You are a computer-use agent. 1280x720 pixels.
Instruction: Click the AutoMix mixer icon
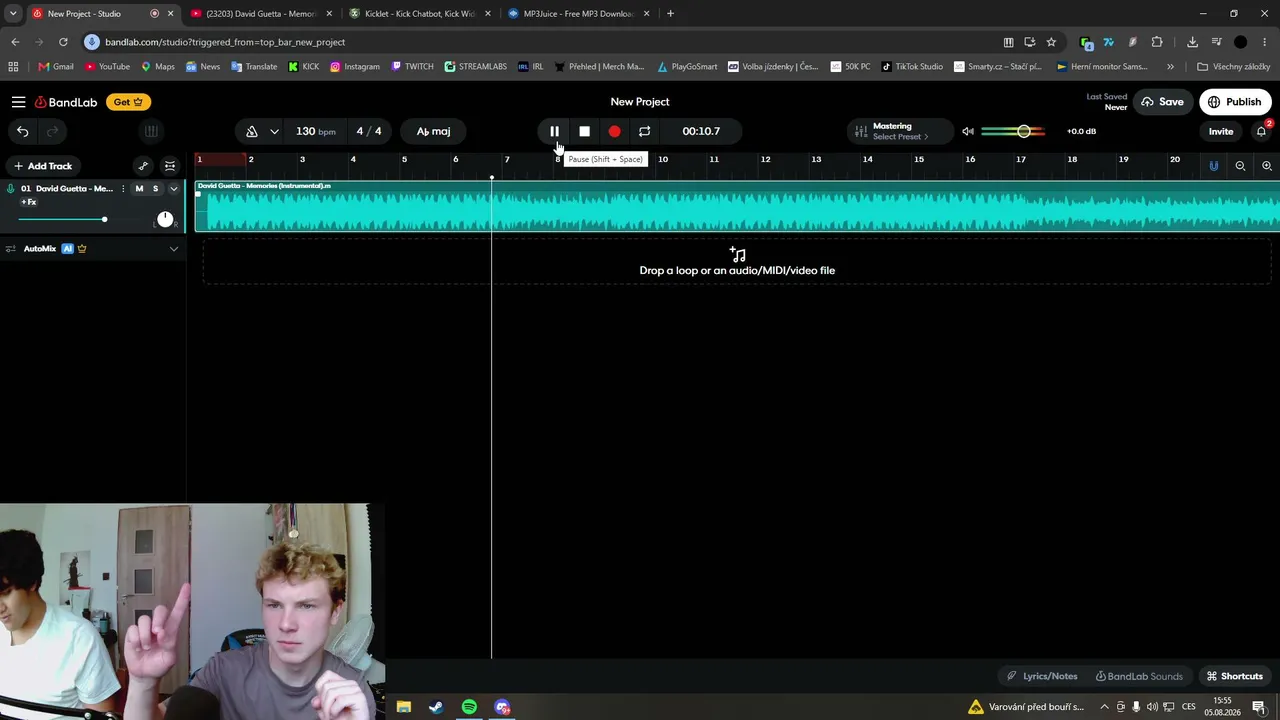coord(10,249)
